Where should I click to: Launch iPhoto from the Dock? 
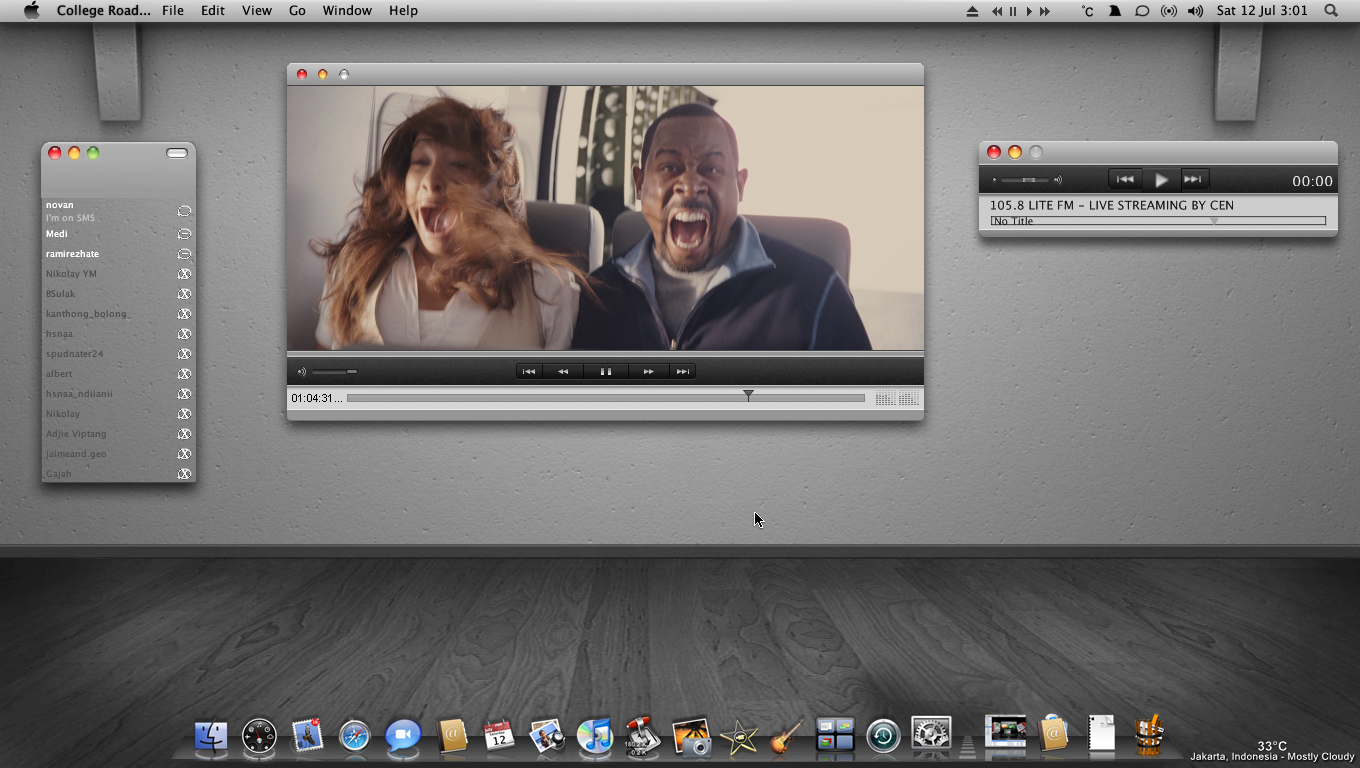pos(547,737)
